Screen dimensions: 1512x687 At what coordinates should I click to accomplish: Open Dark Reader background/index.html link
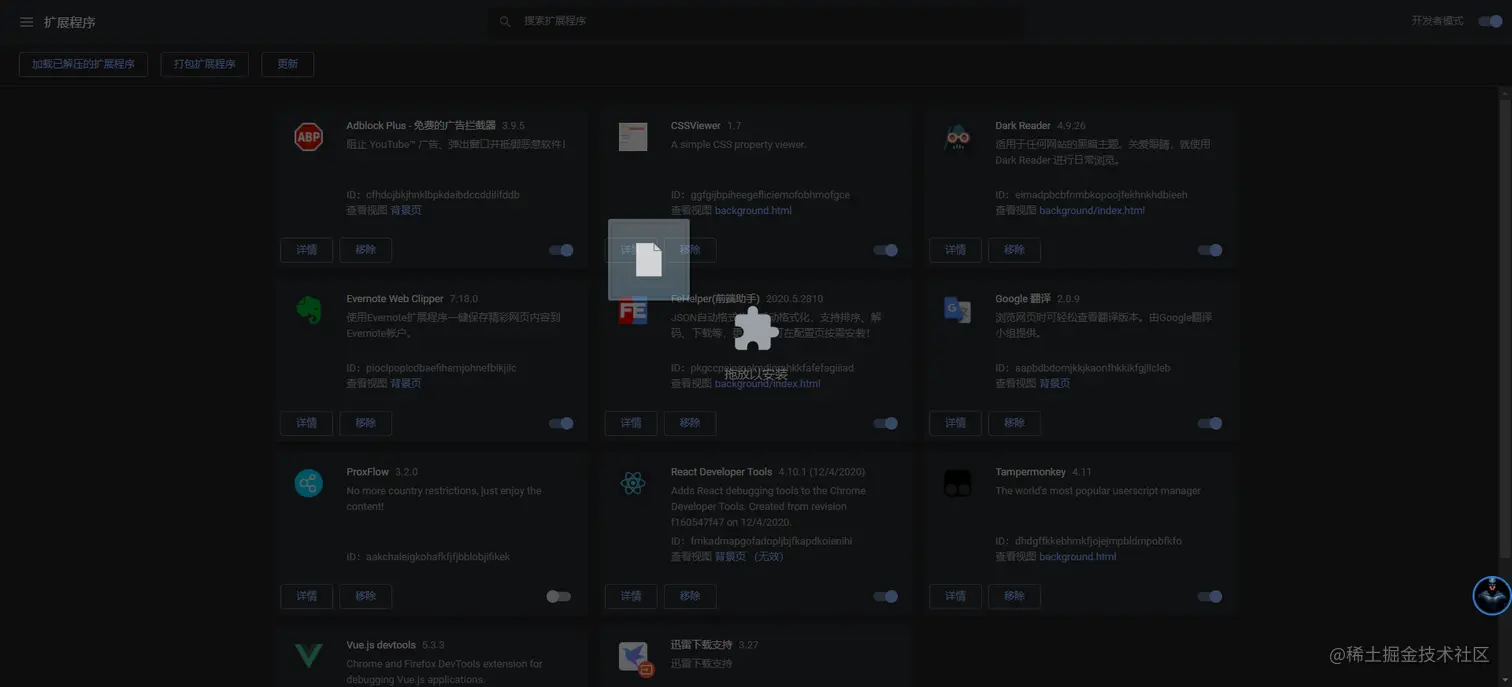coord(1092,211)
